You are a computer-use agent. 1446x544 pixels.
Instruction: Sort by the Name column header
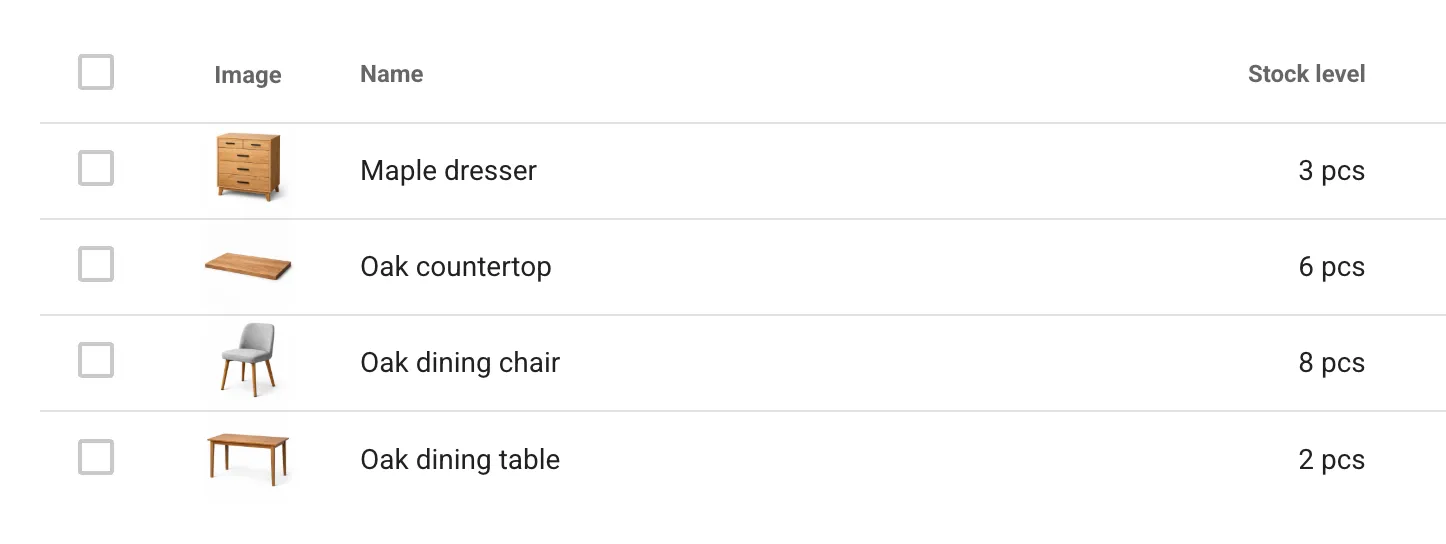pyautogui.click(x=391, y=74)
